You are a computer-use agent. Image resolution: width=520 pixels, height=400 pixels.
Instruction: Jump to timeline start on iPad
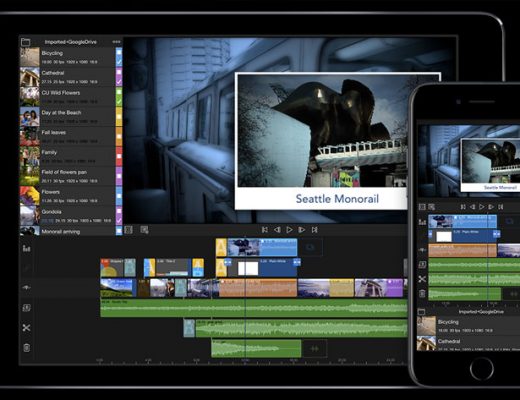[x=265, y=230]
